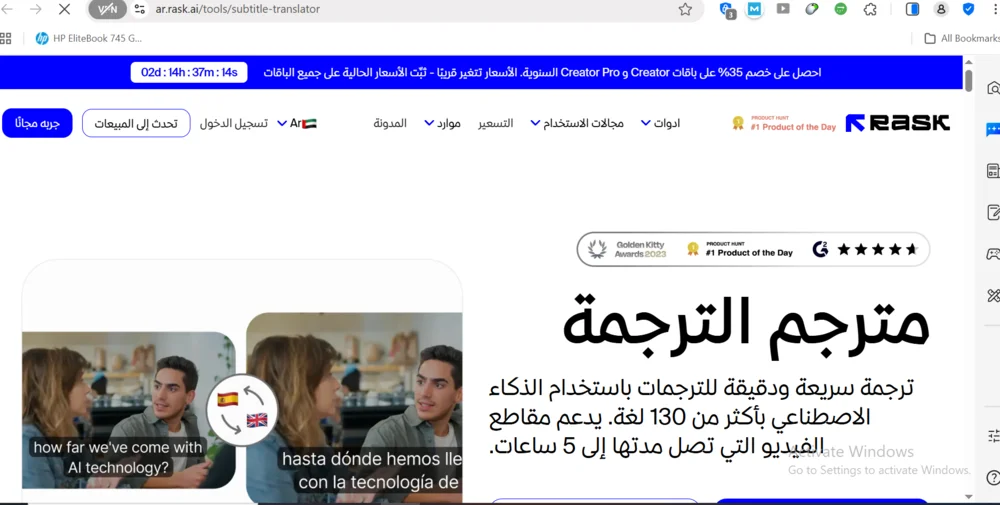Bookmark this page with the star icon
1000x505 pixels.
(685, 10)
